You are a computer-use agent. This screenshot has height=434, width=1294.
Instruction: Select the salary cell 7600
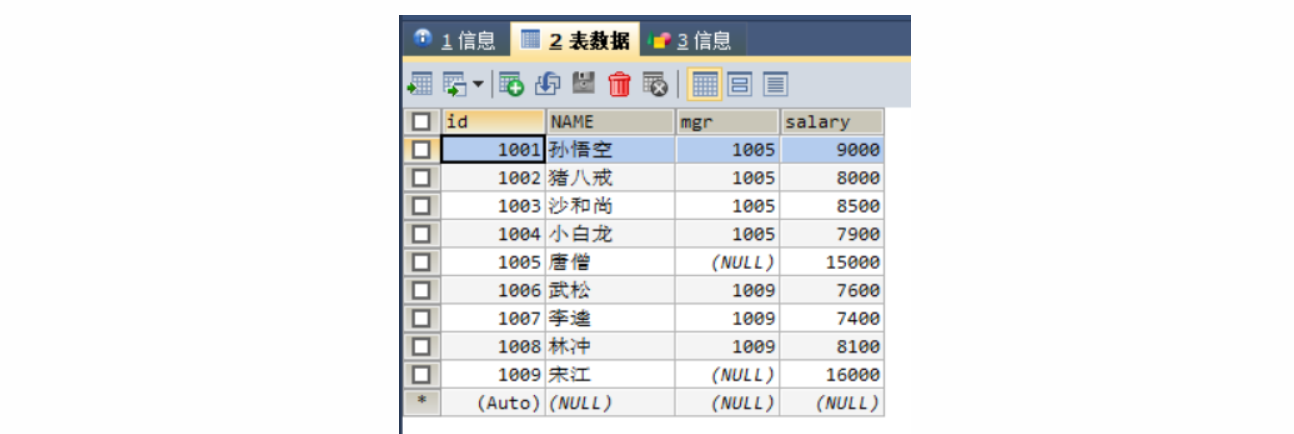click(x=832, y=290)
